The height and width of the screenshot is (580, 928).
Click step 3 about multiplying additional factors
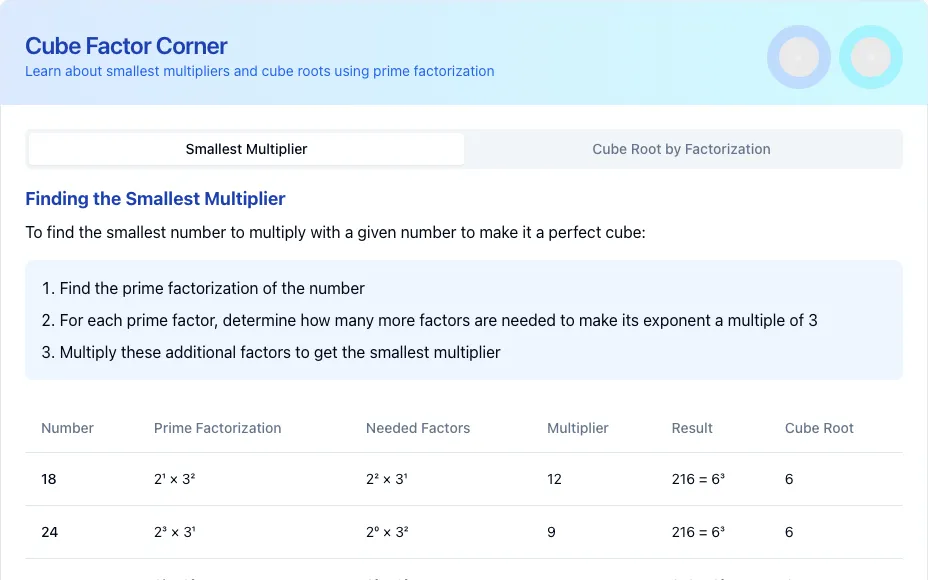271,352
